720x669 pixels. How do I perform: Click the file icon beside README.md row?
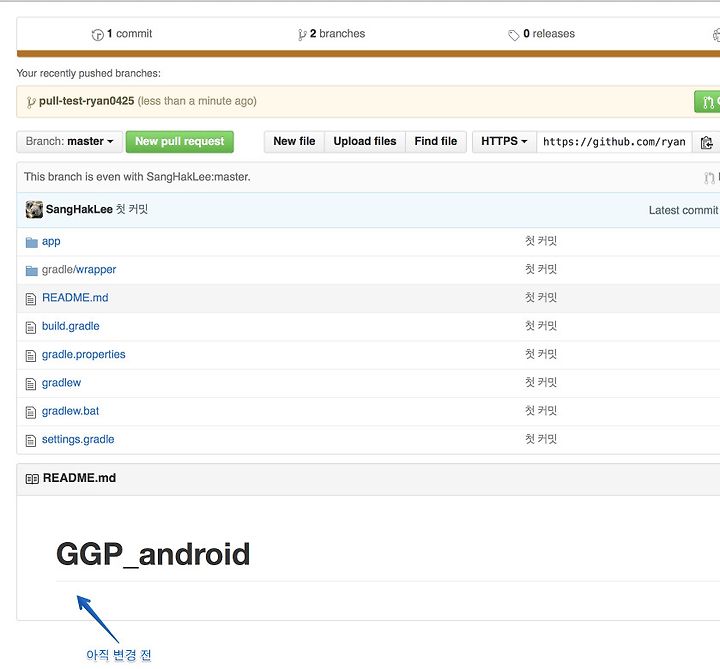pos(31,299)
